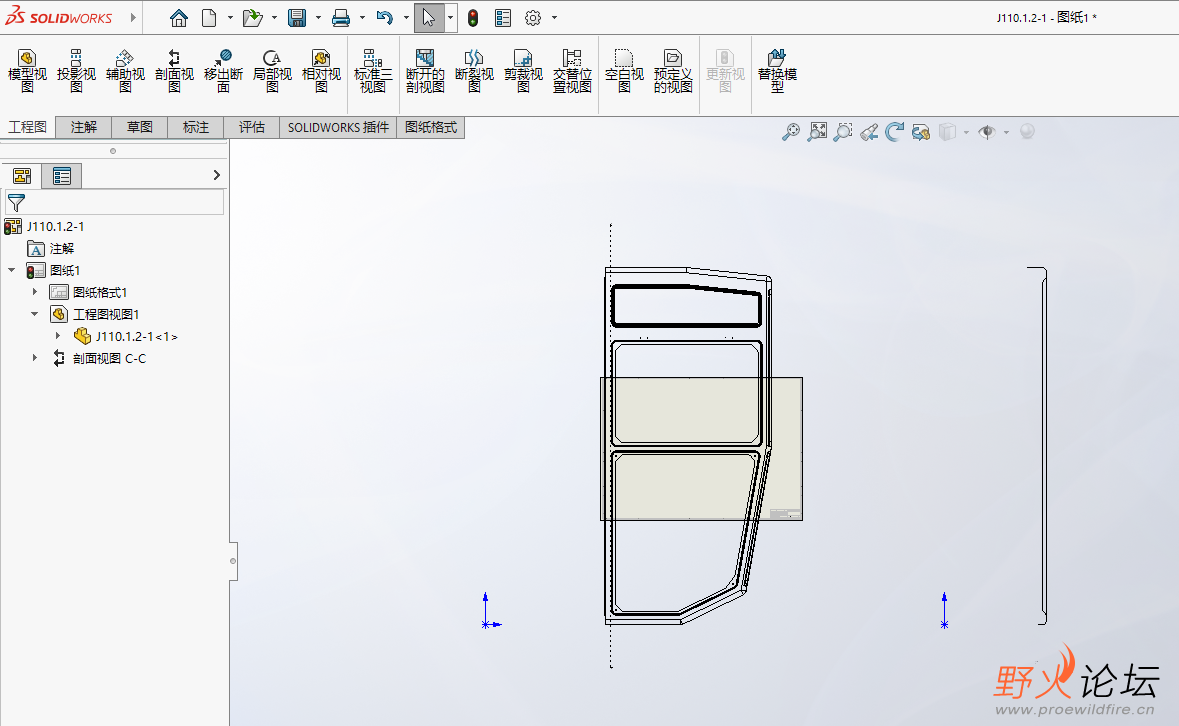Create a Section View (剖面视图)

coord(174,71)
